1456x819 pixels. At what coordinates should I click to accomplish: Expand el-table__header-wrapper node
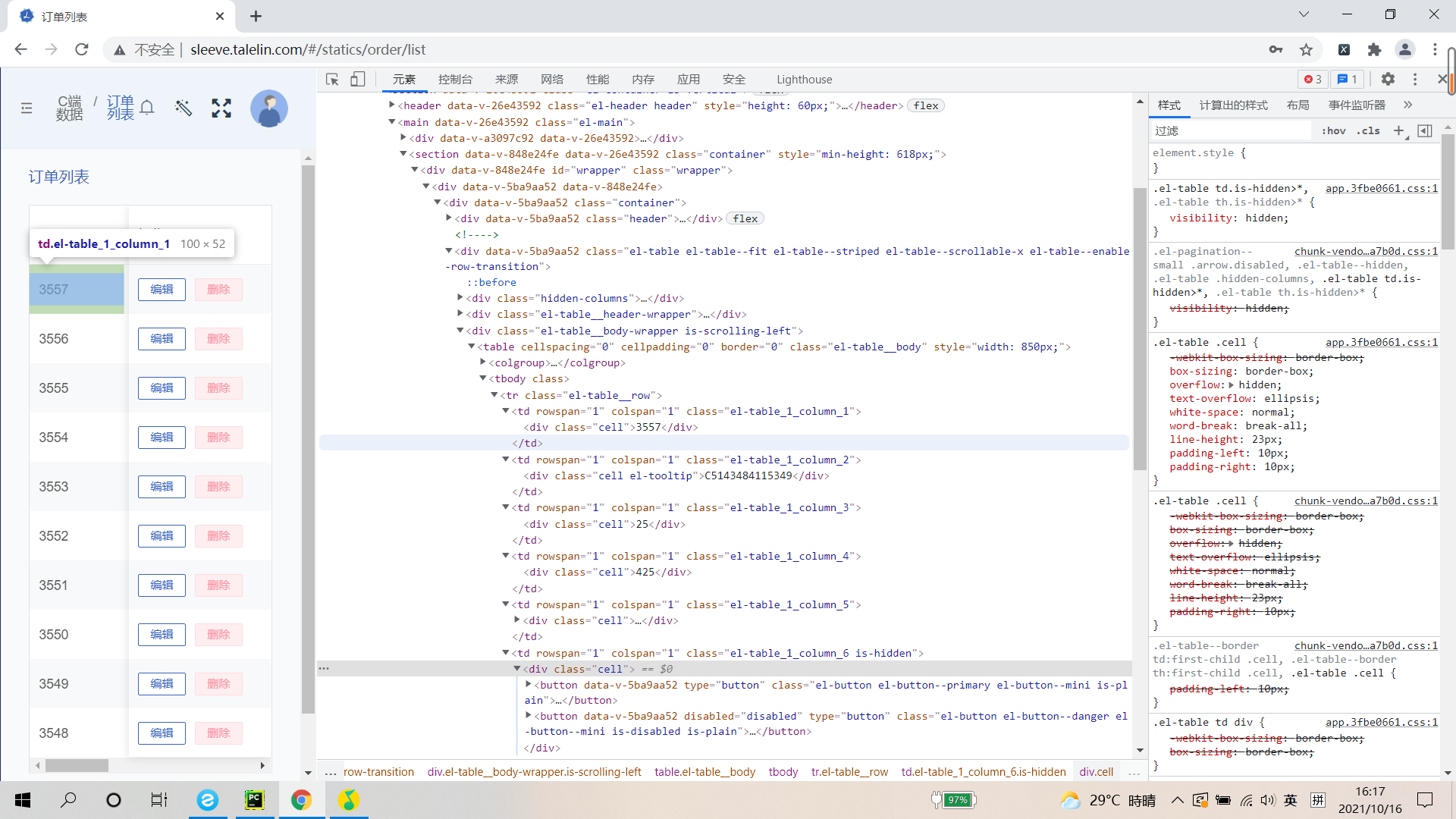(460, 313)
